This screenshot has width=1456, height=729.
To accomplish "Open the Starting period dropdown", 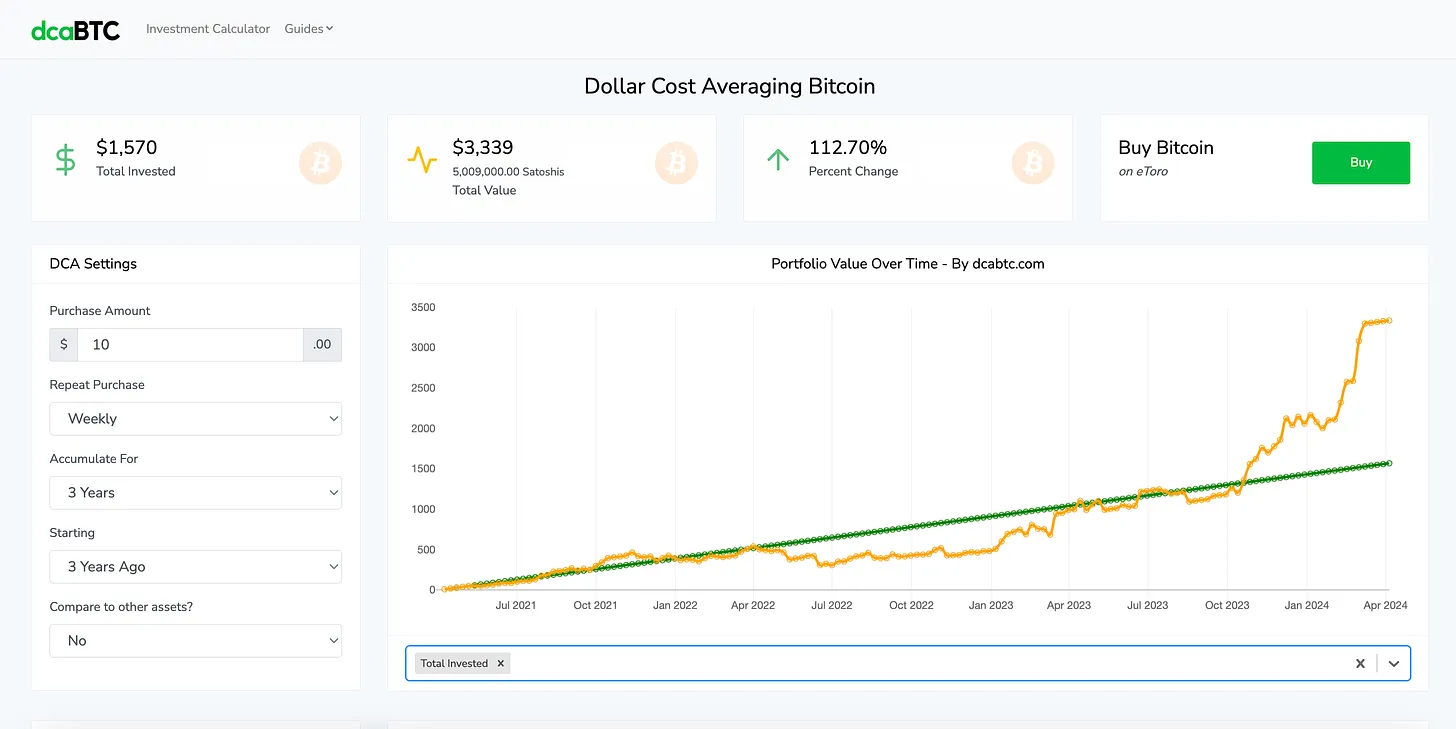I will coord(195,567).
